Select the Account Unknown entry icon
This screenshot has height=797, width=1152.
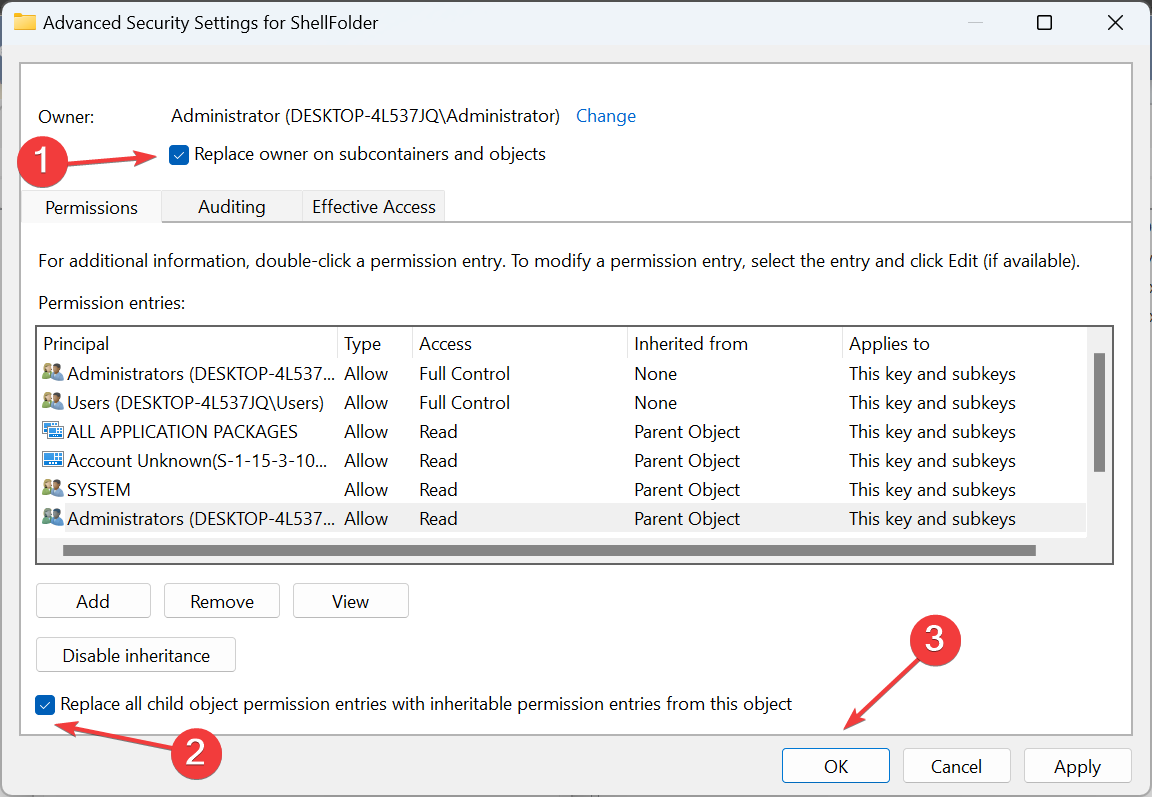53,461
